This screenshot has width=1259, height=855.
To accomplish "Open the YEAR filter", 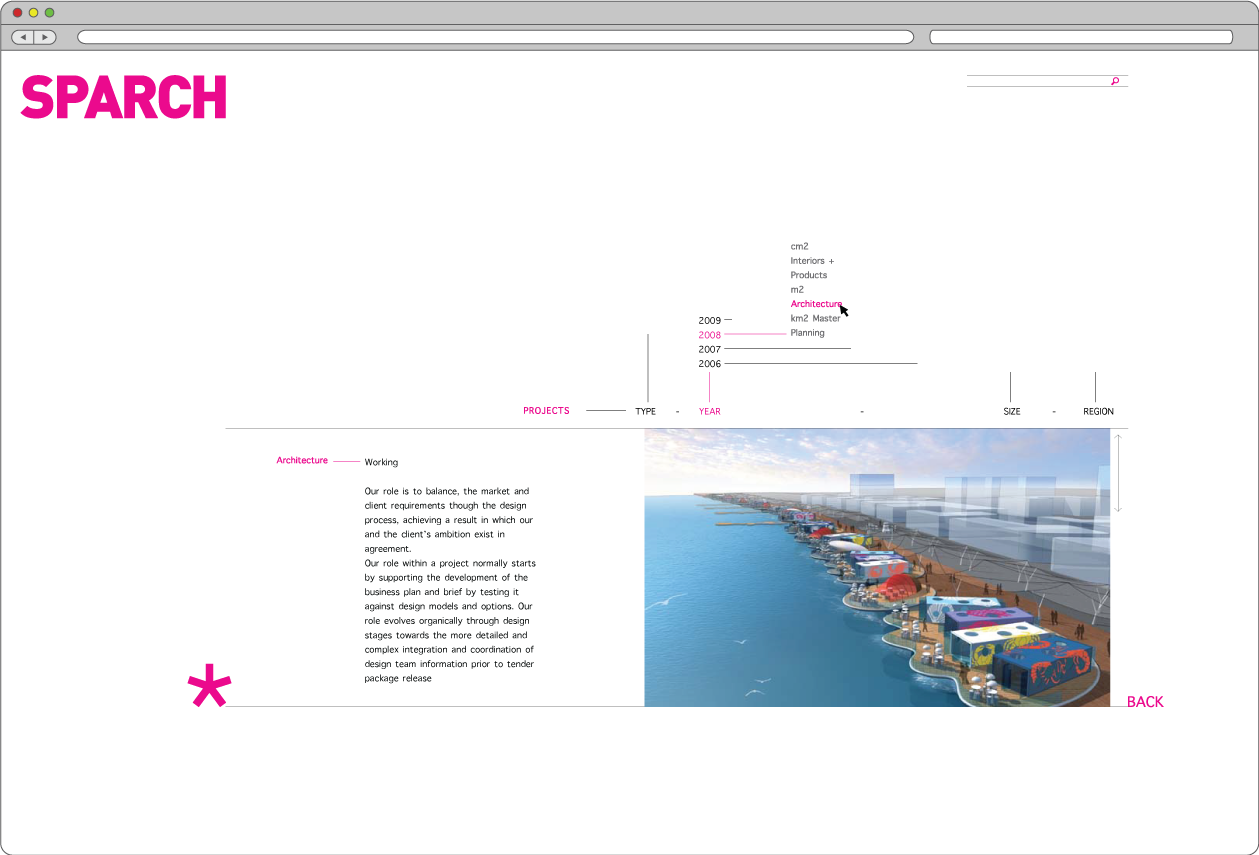I will pyautogui.click(x=709, y=411).
